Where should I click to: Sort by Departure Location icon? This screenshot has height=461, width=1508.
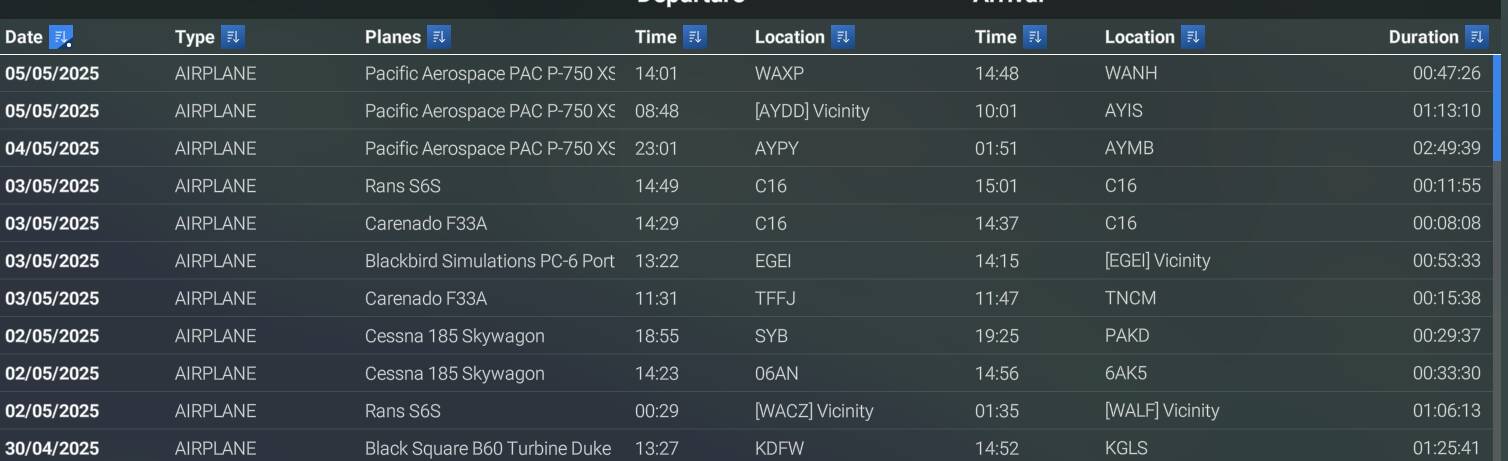point(842,37)
